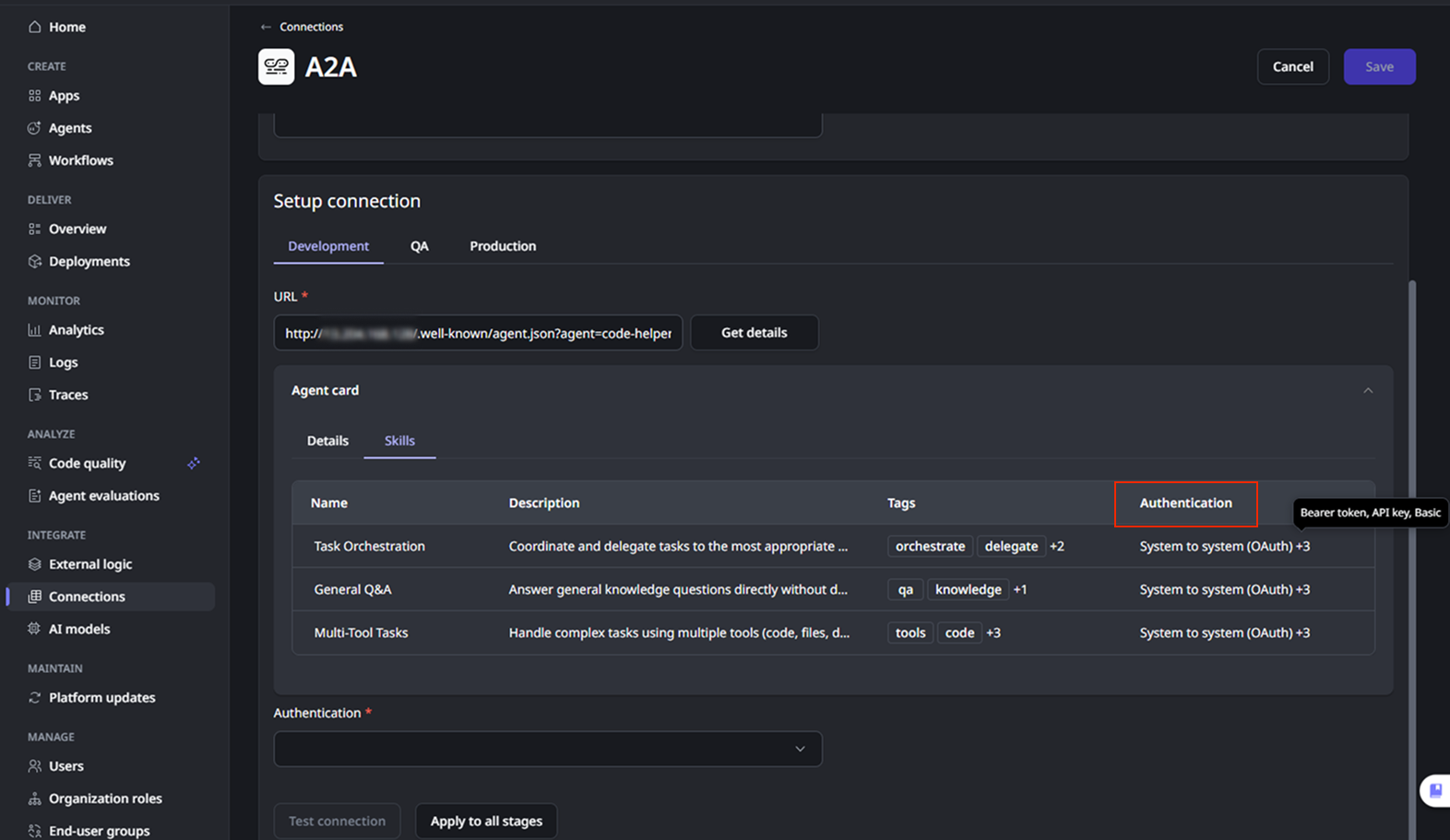Click the knowledge tag chip
This screenshot has width=1450, height=840.
tap(968, 589)
